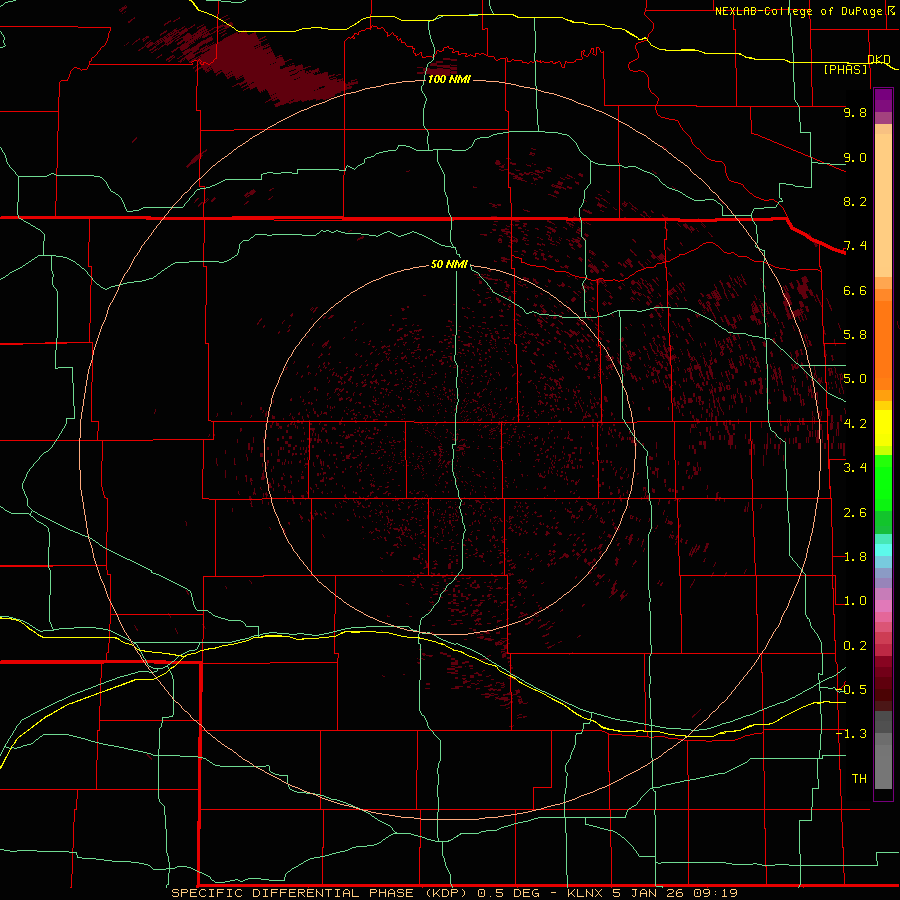Image resolution: width=900 pixels, height=900 pixels.
Task: Click the 4.2 scale label
Action: 855,424
